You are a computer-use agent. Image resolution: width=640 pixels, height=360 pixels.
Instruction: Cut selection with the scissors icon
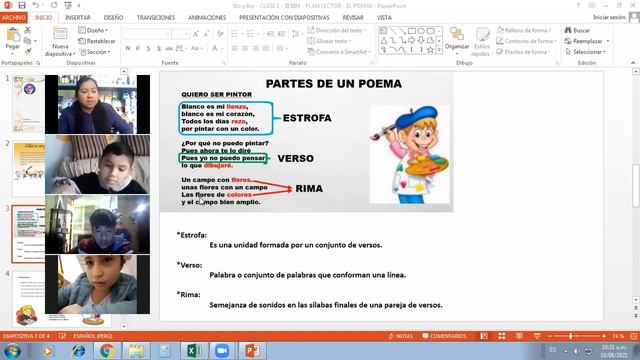point(28,30)
